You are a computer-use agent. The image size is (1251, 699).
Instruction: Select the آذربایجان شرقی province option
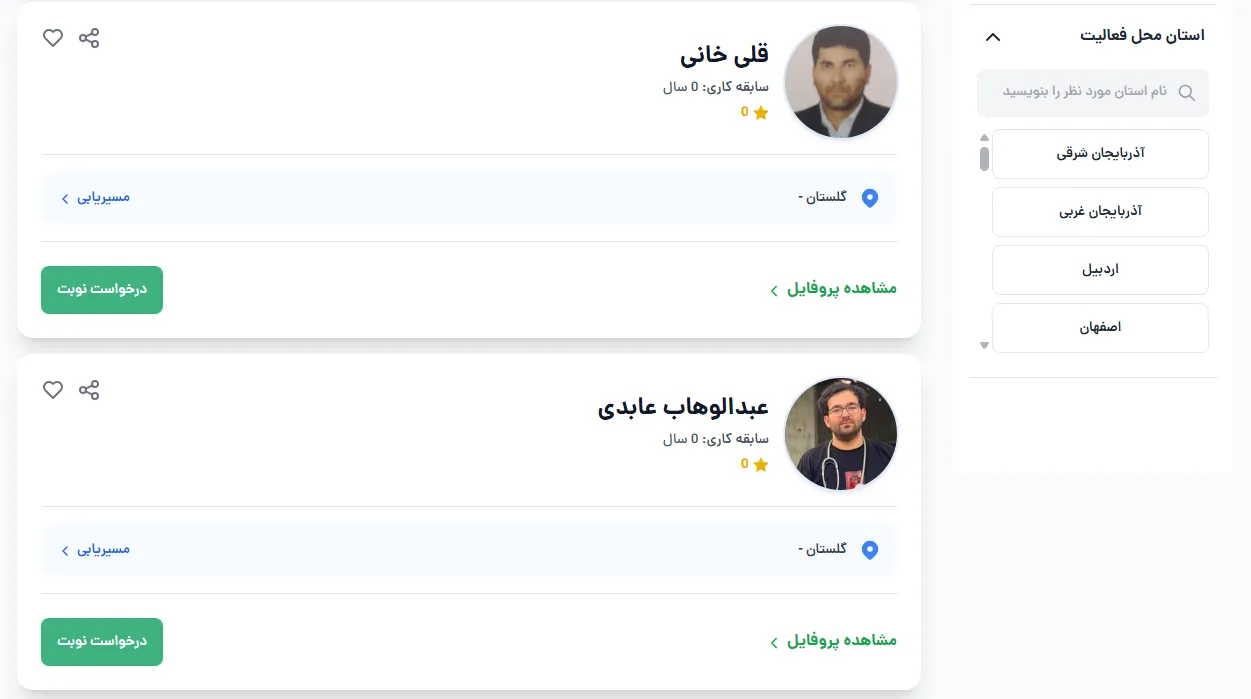click(1100, 154)
